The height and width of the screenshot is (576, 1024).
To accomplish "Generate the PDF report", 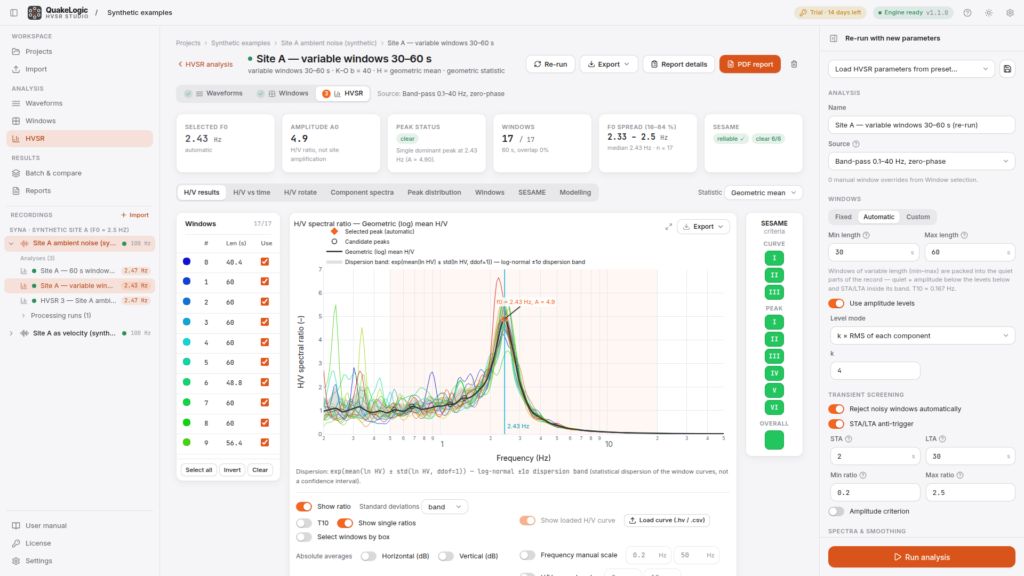I will click(750, 64).
